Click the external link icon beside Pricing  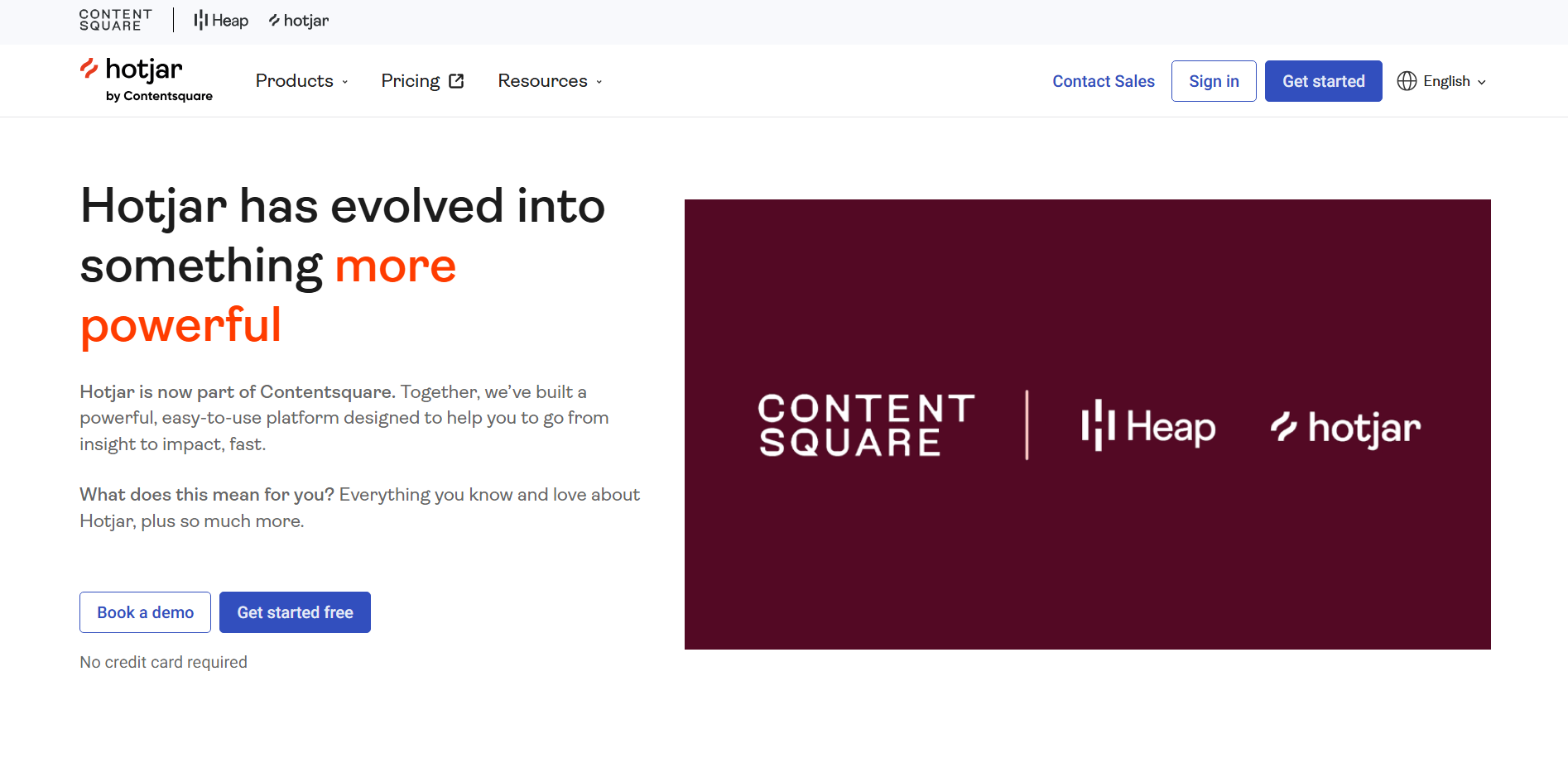(456, 81)
